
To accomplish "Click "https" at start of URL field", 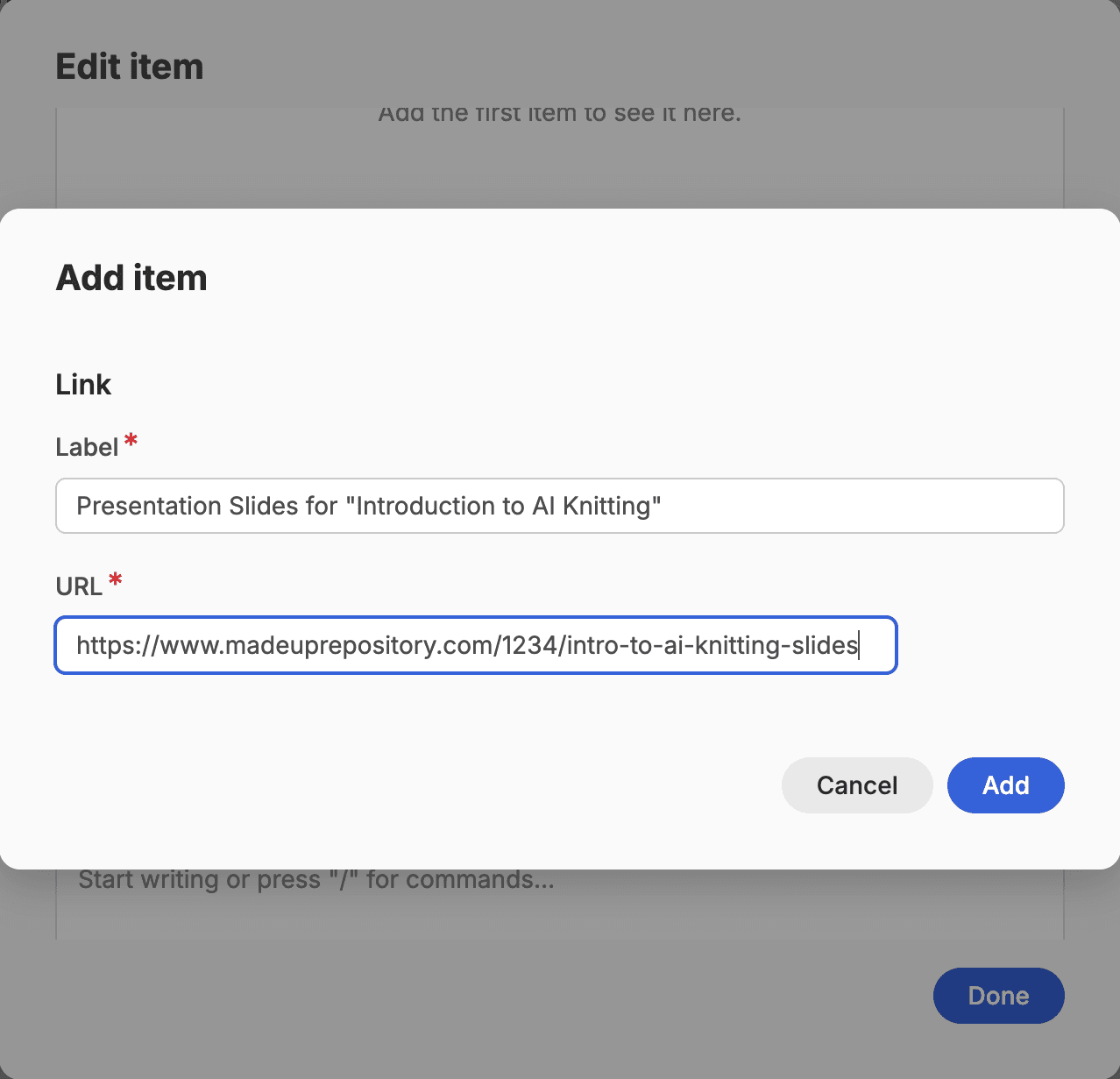I will pos(100,645).
